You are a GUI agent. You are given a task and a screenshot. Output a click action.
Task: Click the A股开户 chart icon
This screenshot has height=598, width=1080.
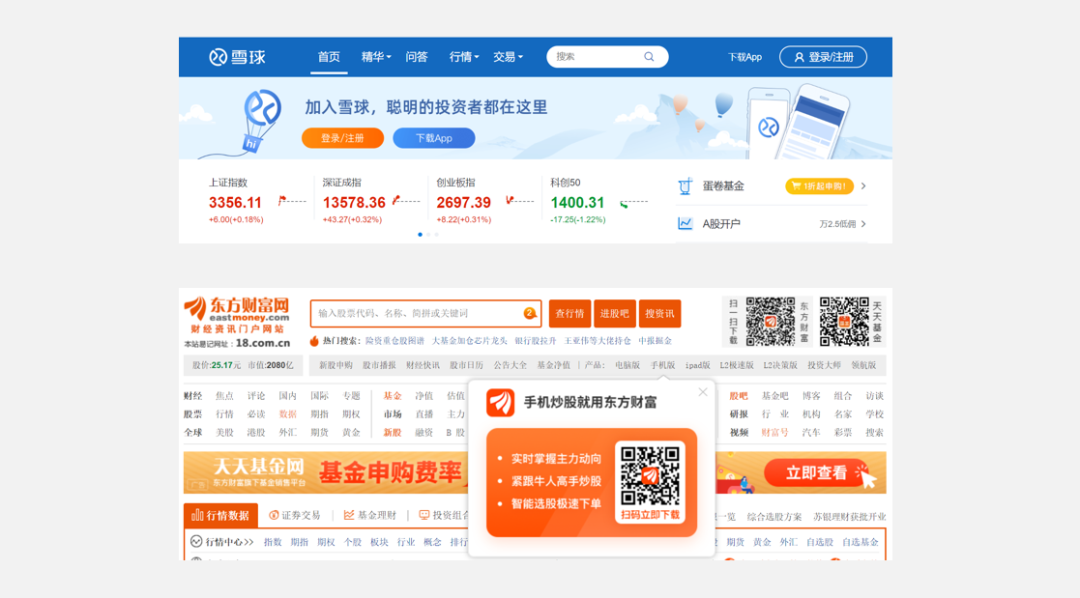[x=684, y=224]
